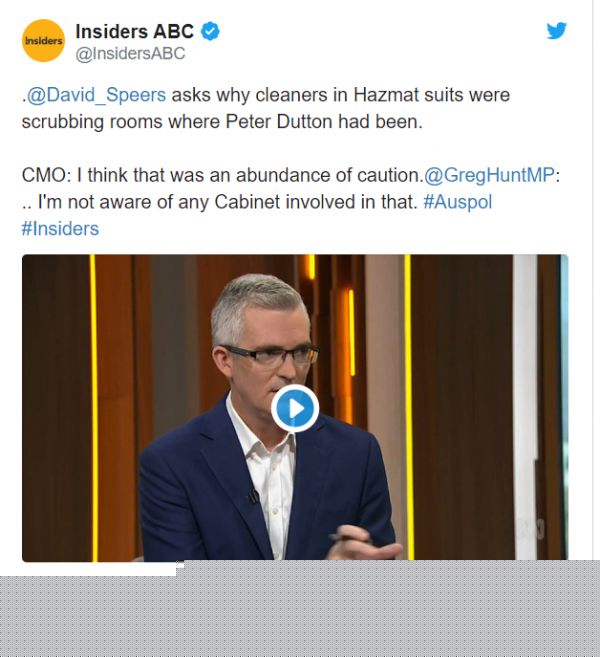Image resolution: width=600 pixels, height=657 pixels.
Task: Open the Insiders ABC display name
Action: [134, 31]
